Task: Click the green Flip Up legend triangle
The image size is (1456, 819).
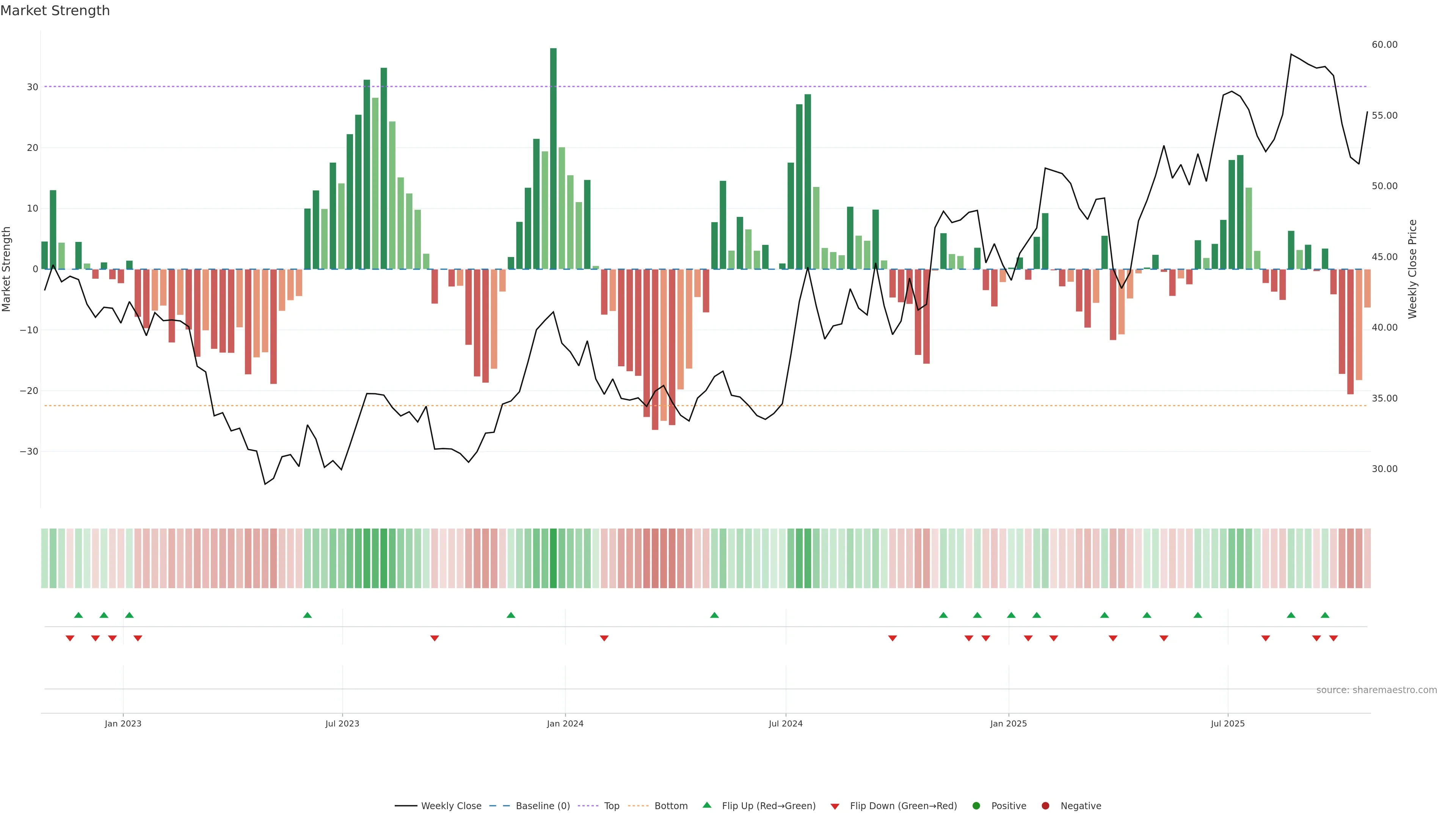Action: pyautogui.click(x=706, y=805)
